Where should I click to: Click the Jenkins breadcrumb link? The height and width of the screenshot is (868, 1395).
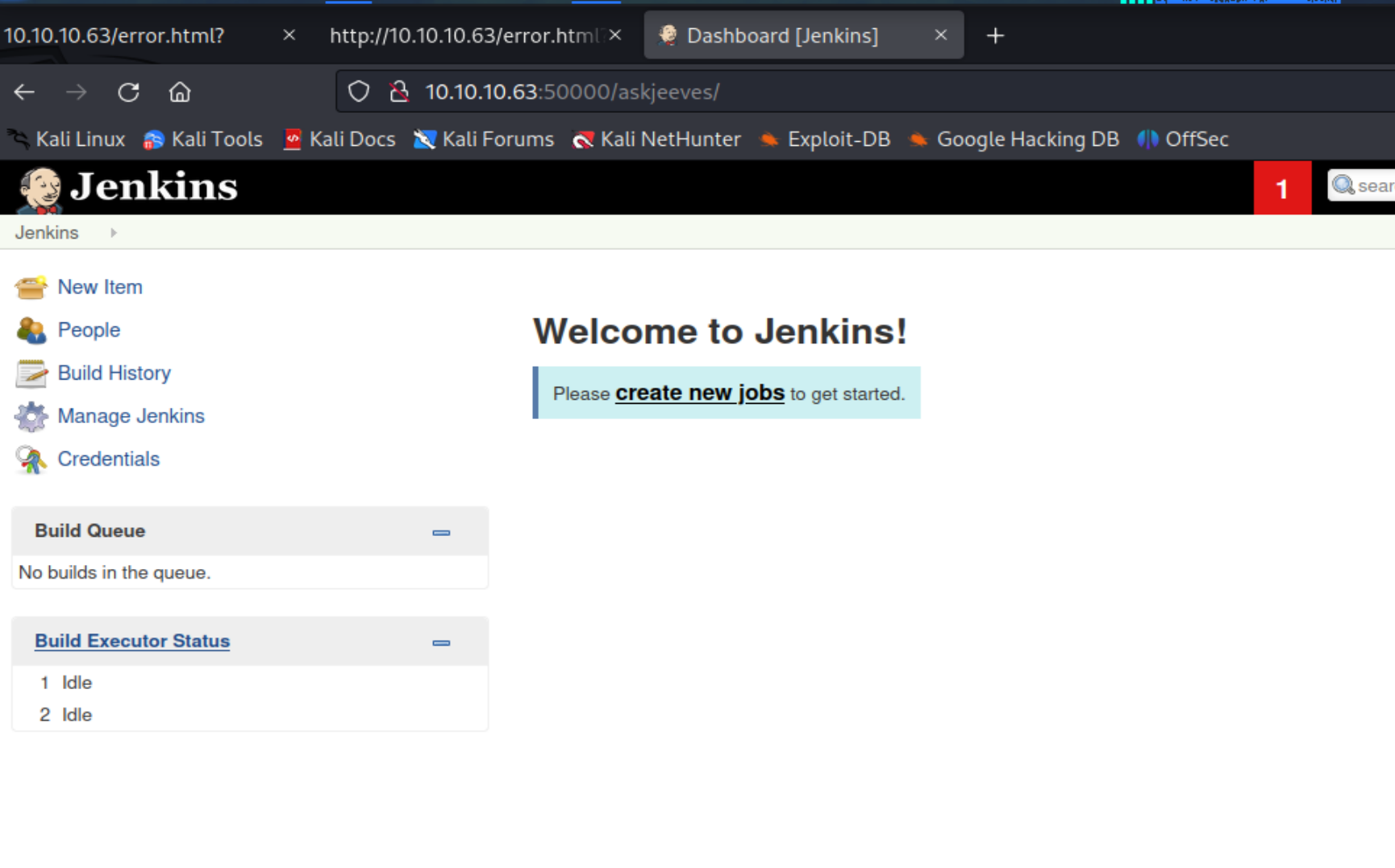point(47,233)
